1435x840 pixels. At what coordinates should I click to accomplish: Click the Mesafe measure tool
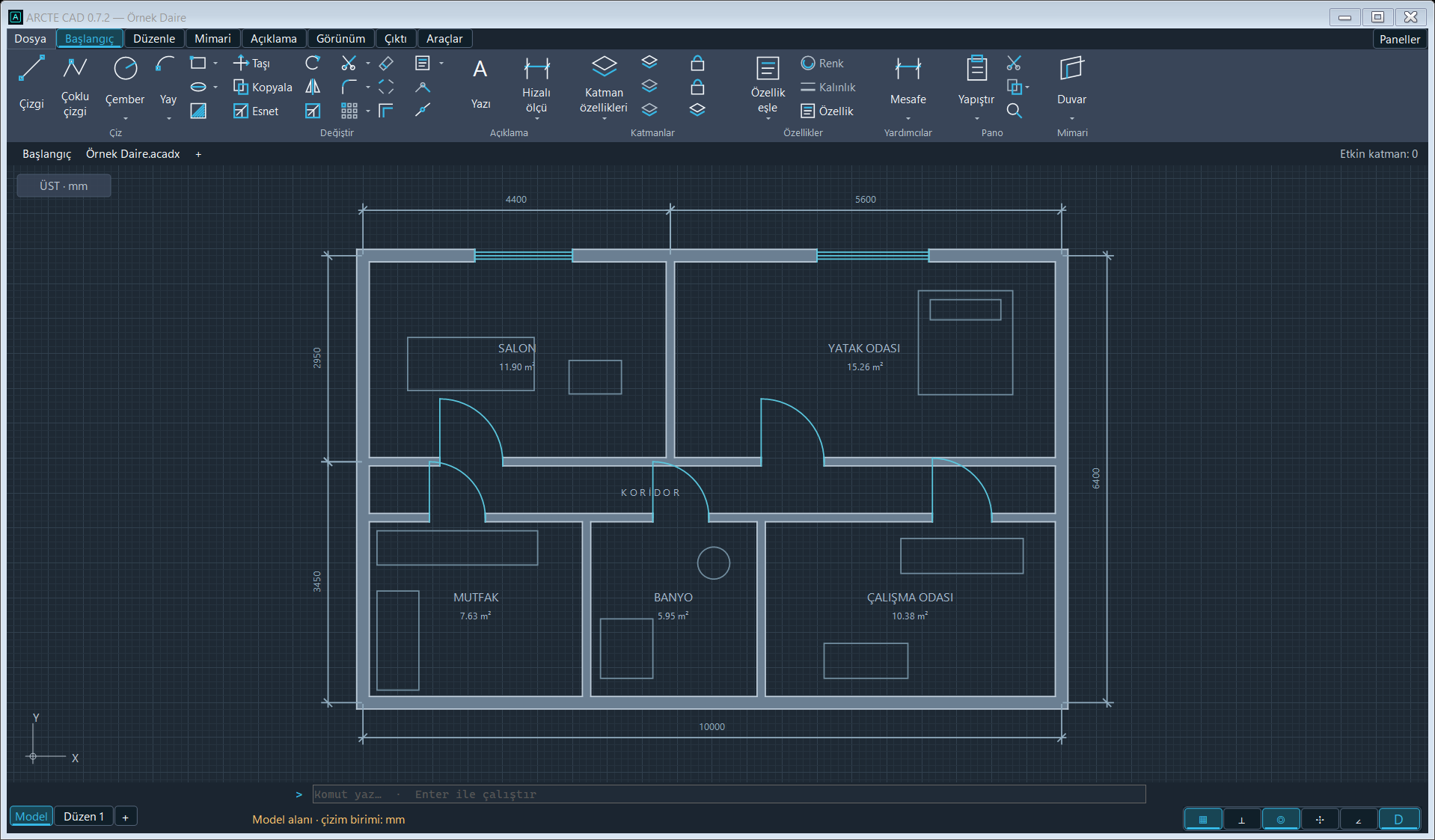pyautogui.click(x=908, y=81)
